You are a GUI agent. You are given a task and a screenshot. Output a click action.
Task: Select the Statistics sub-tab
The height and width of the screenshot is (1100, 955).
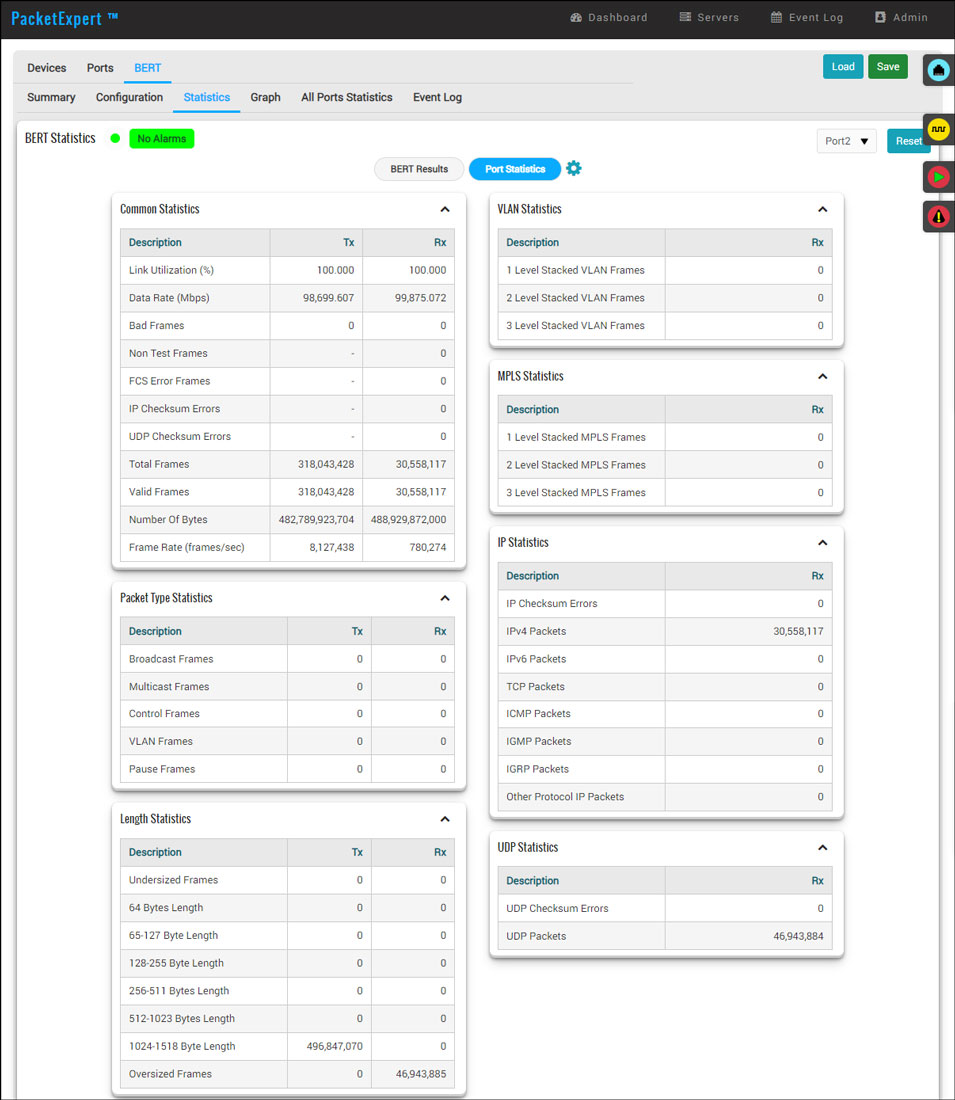(x=206, y=98)
